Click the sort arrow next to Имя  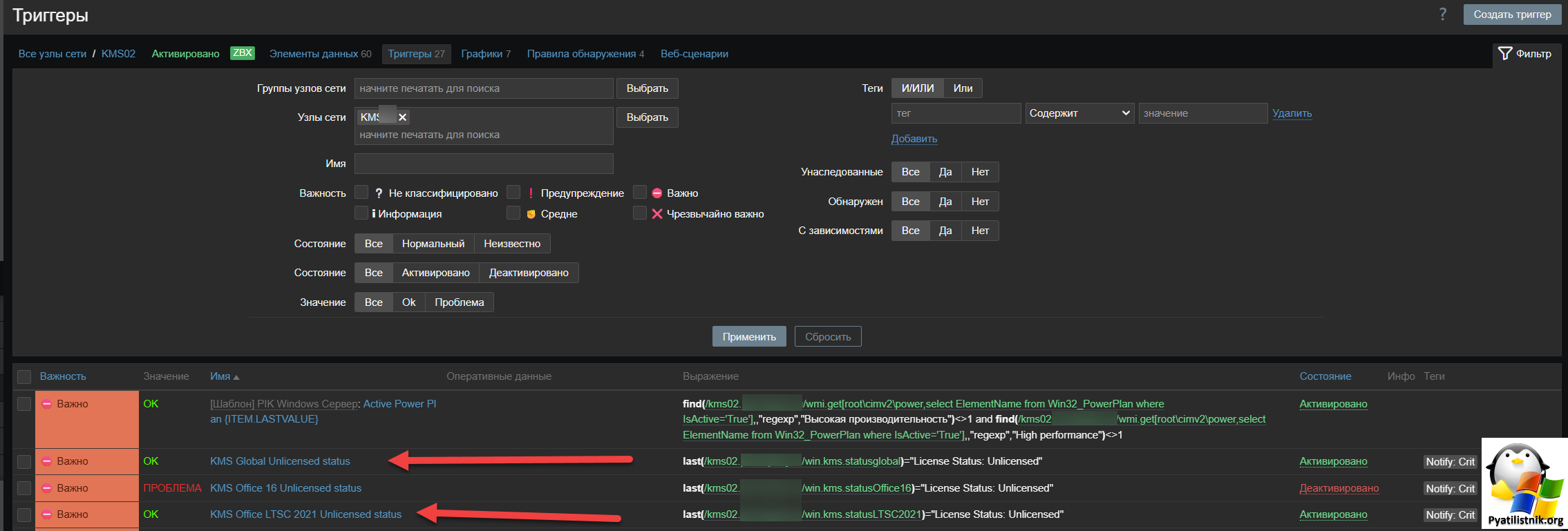236,377
